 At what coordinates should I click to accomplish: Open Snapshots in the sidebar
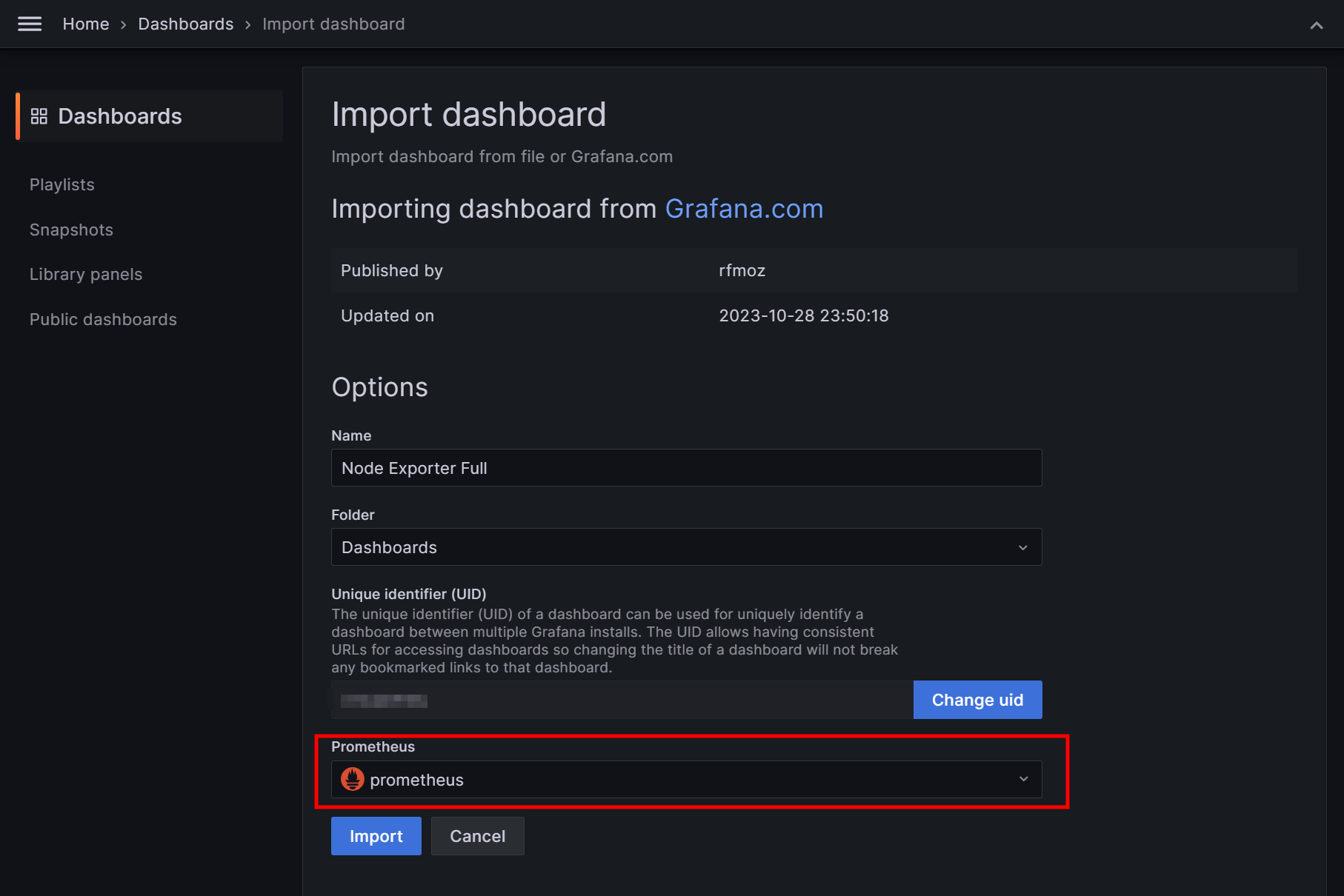point(71,230)
